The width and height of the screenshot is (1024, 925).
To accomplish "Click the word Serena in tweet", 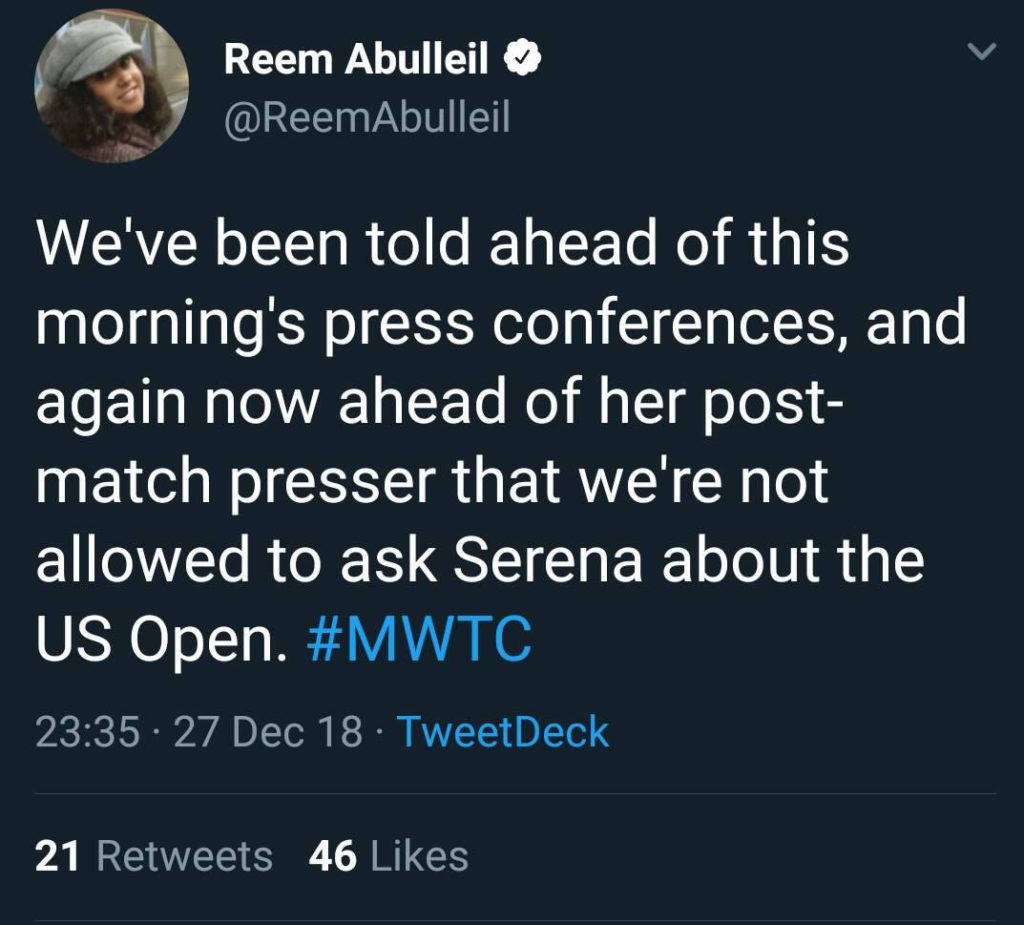I will [x=549, y=561].
